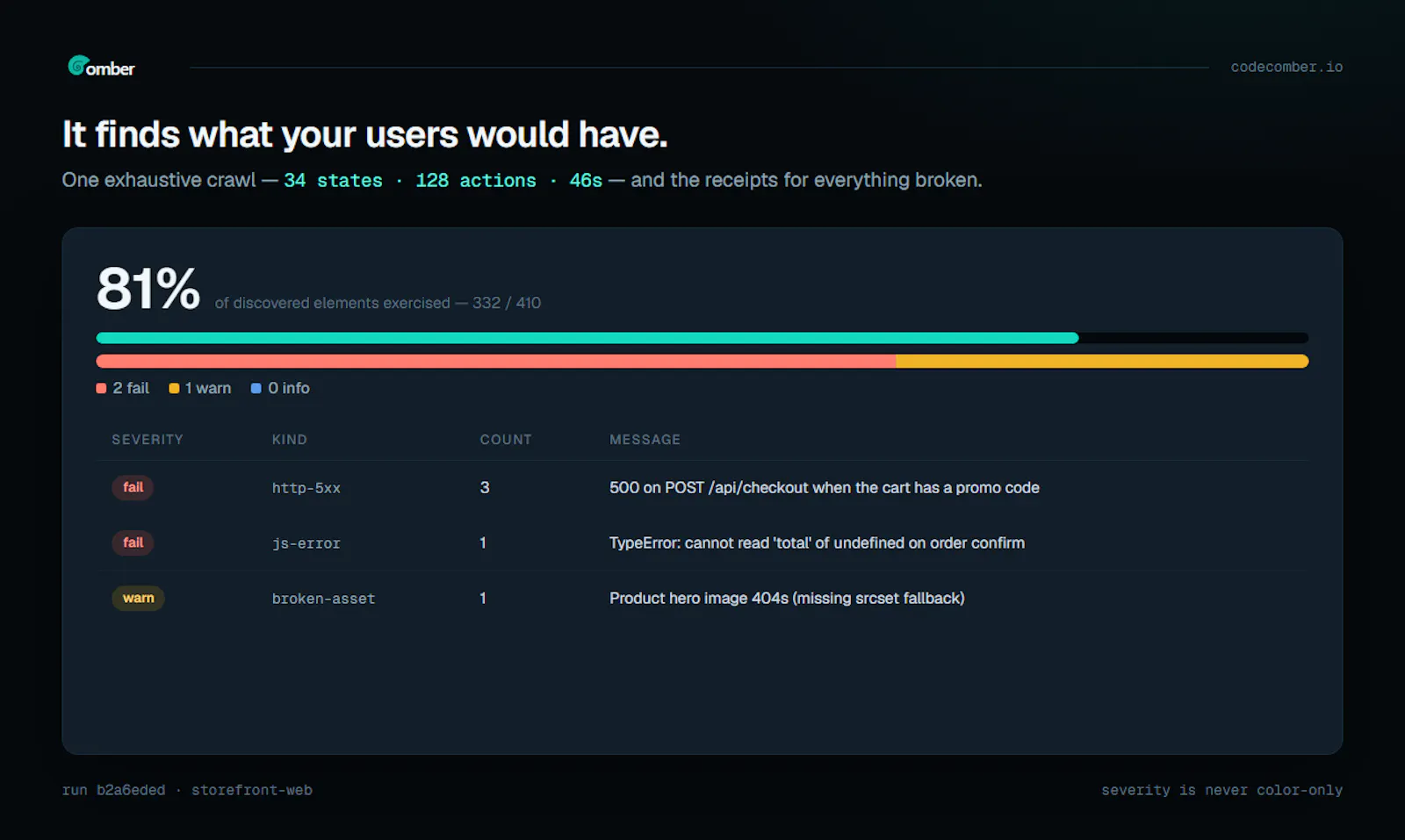The image size is (1405, 840).
Task: Click the 81% coverage figure
Action: coord(148,289)
